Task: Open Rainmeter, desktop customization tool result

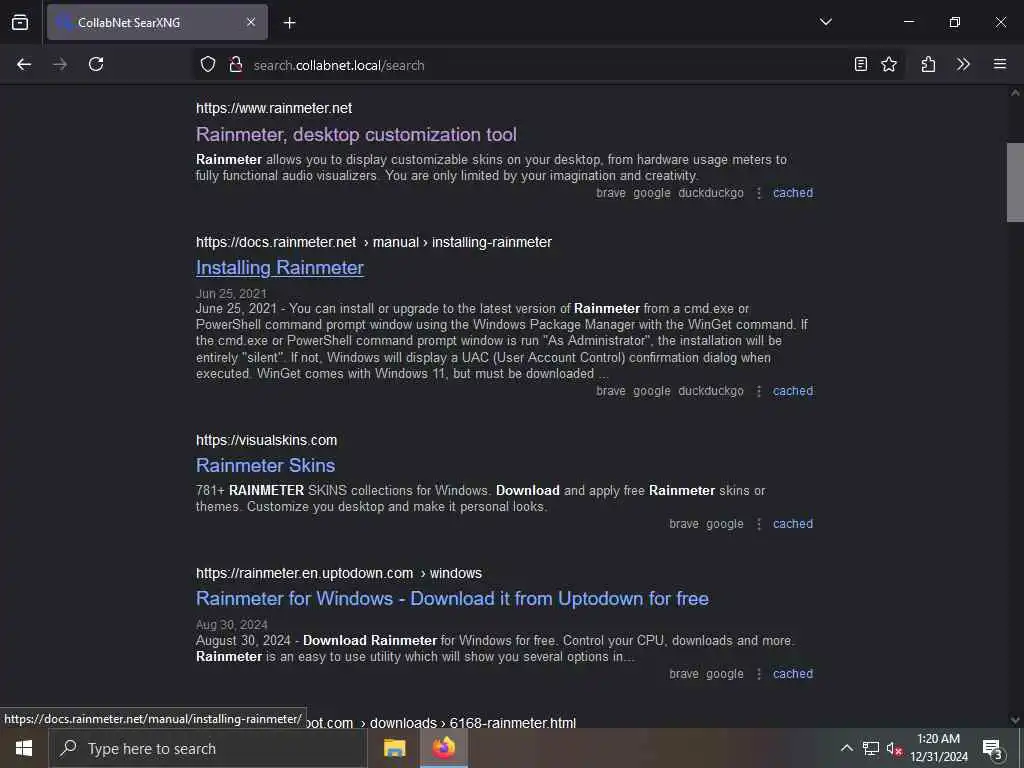Action: 356,135
